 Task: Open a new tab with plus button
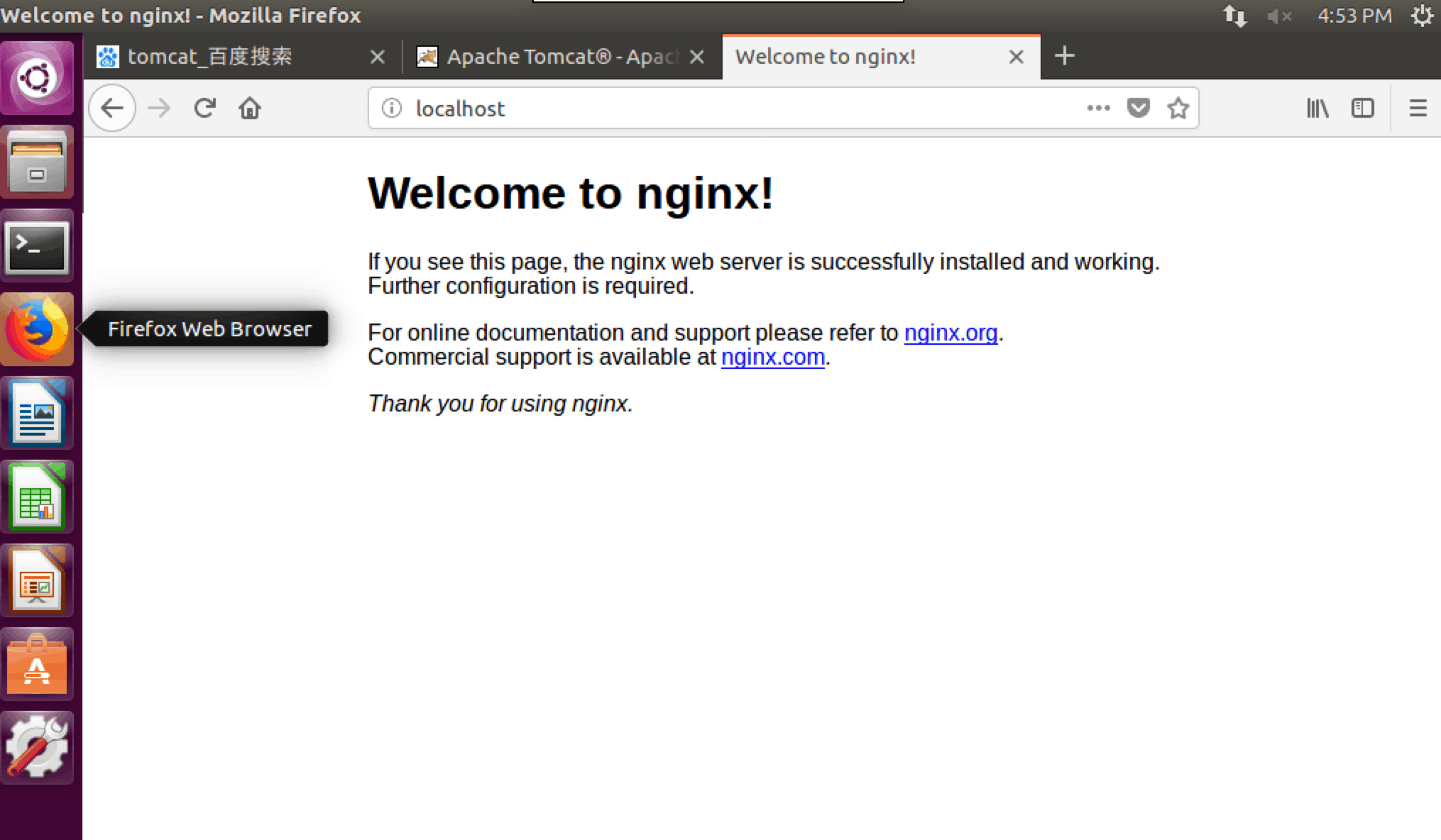point(1064,56)
